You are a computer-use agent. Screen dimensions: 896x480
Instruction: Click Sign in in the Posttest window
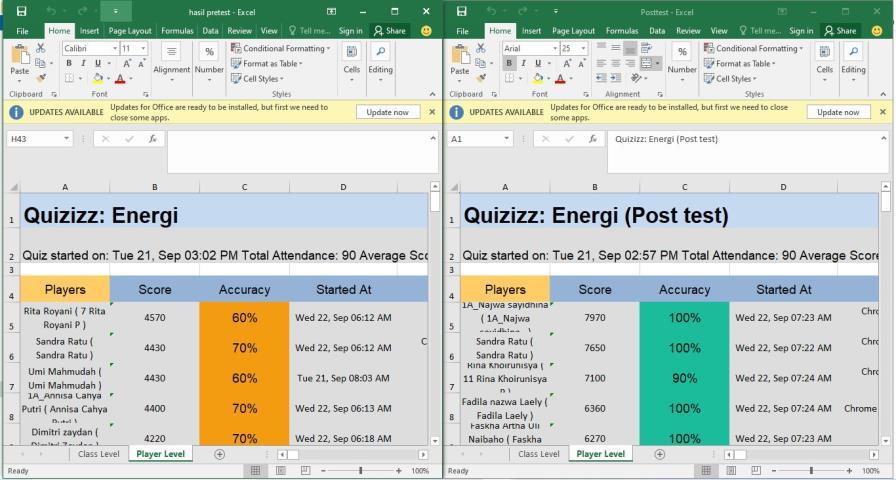[x=801, y=31]
